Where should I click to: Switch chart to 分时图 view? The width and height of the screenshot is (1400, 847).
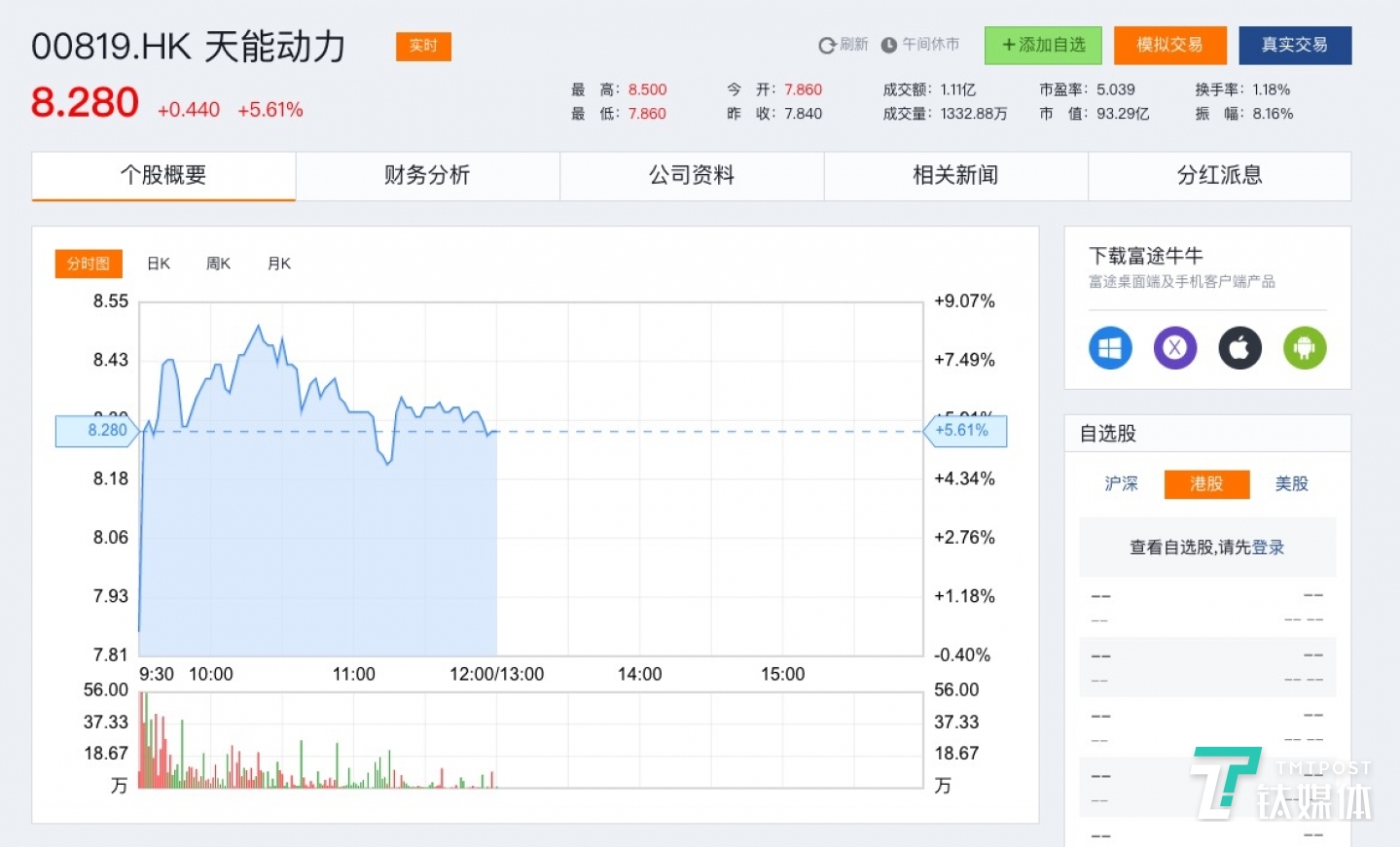(x=89, y=264)
